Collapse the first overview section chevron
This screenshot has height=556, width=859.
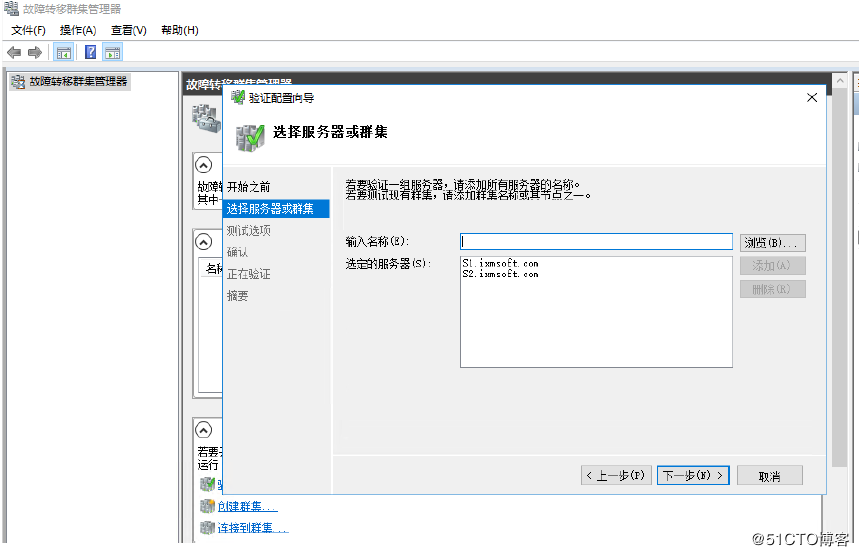203,165
